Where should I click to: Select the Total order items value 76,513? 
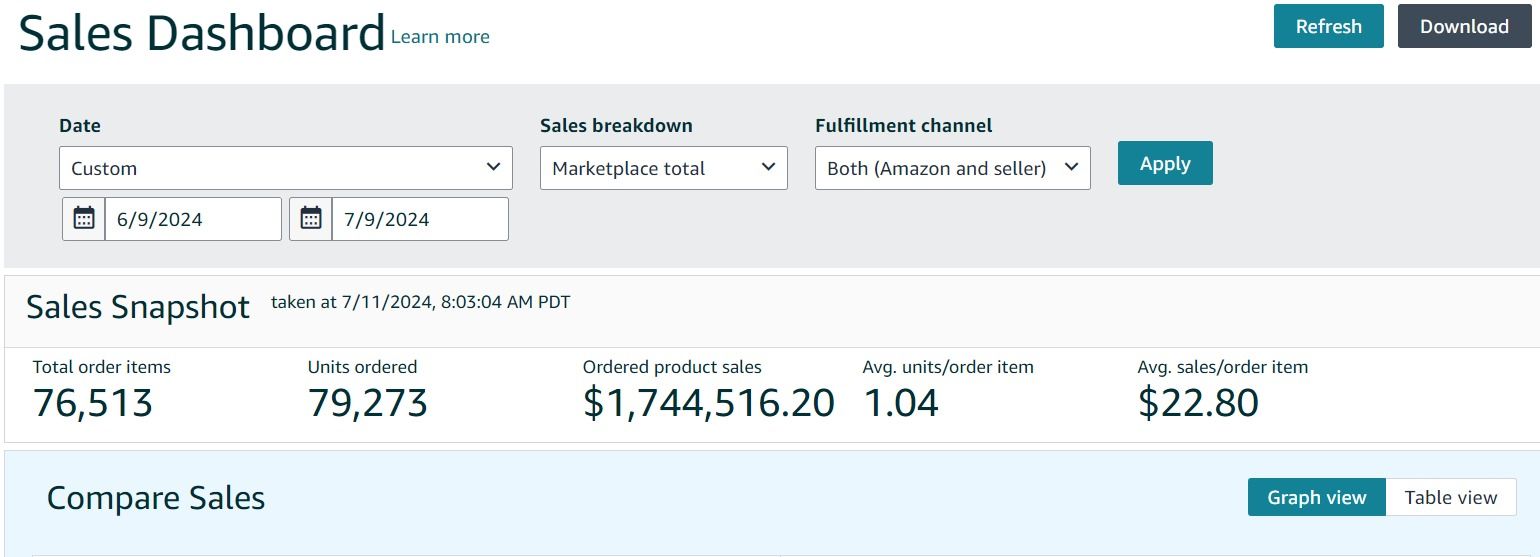93,403
